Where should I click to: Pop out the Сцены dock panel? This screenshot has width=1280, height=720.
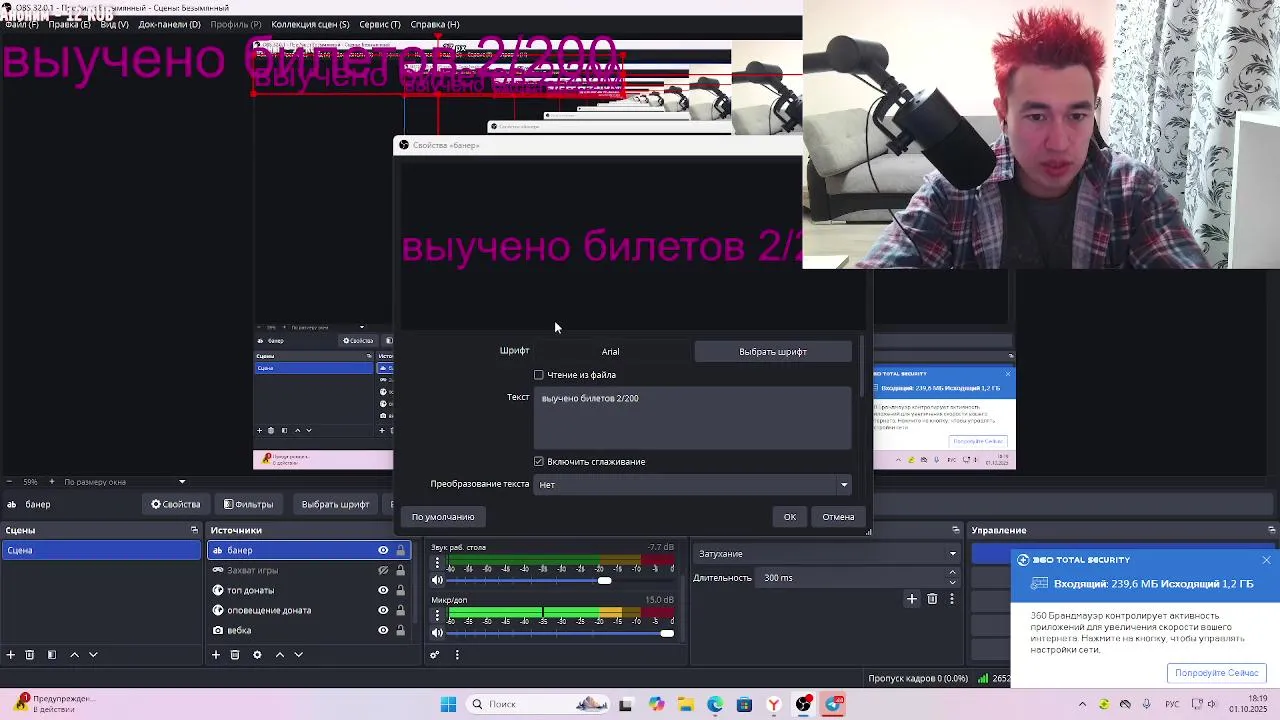(194, 530)
